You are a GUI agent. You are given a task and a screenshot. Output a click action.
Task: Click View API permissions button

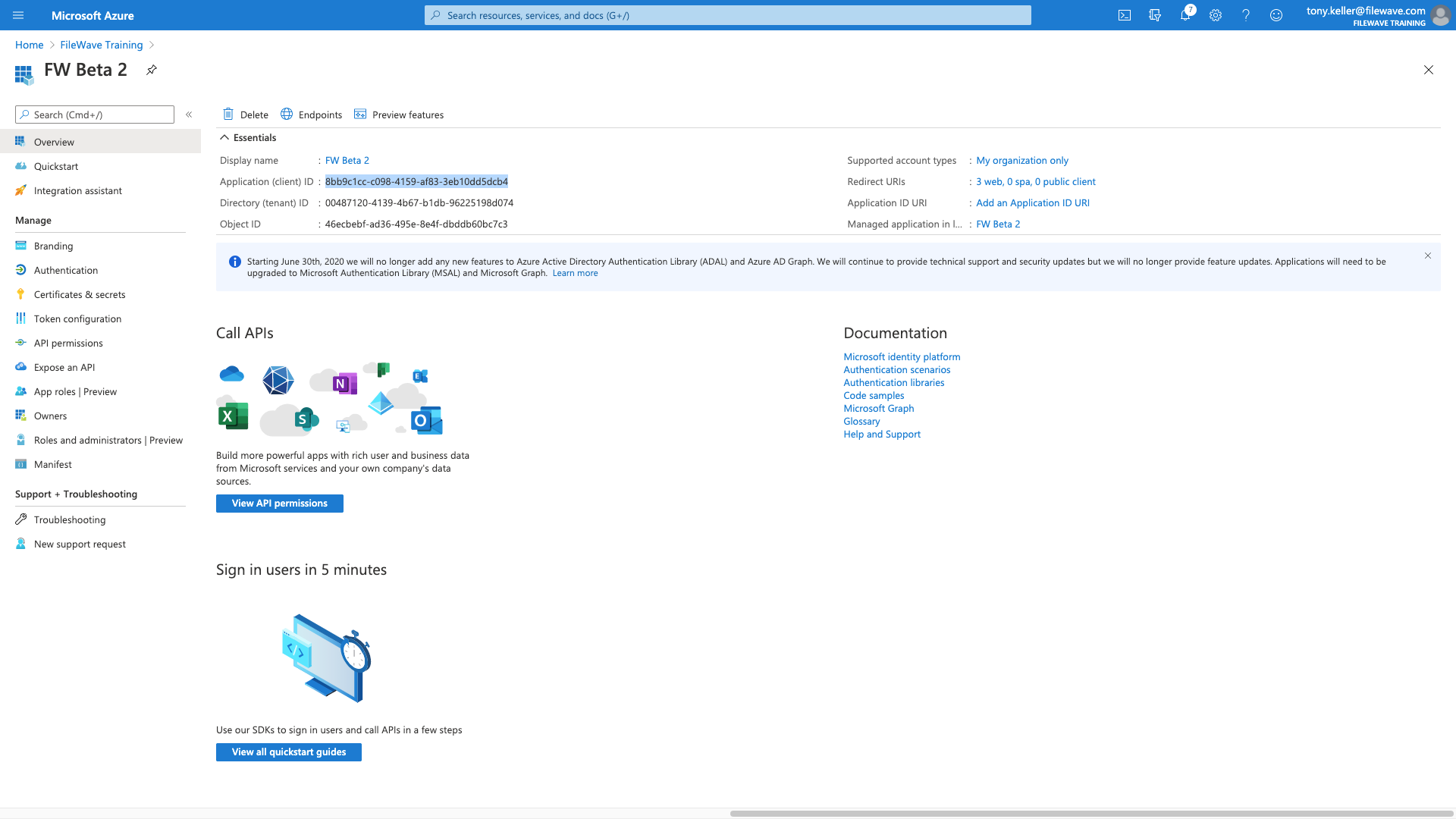point(280,504)
